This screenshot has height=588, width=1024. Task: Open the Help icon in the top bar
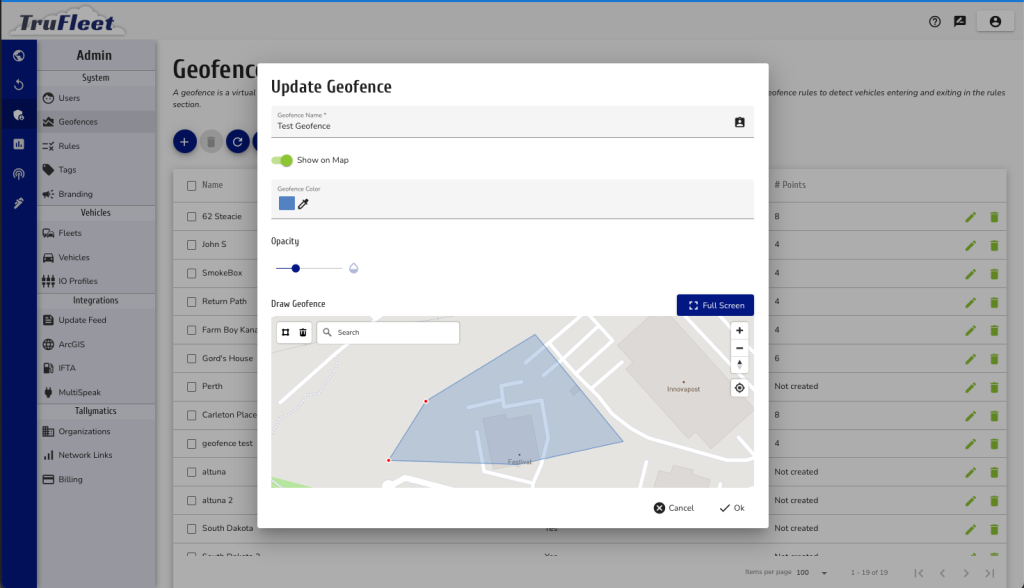(x=934, y=21)
